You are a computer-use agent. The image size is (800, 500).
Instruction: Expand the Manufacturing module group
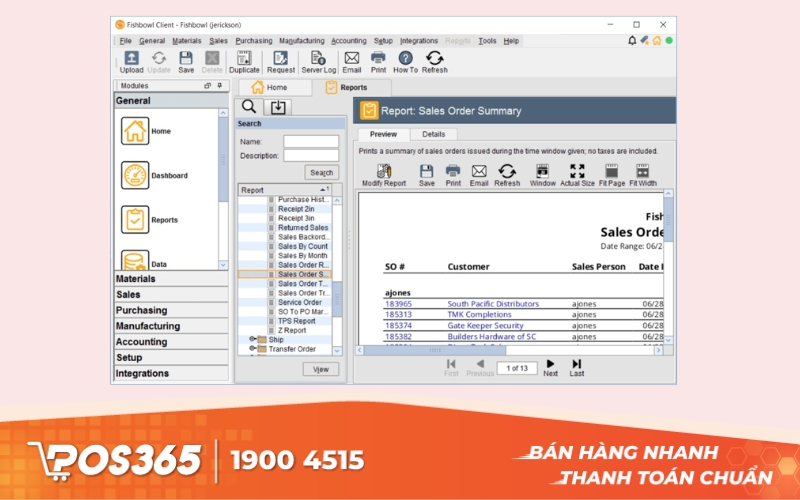[x=171, y=326]
